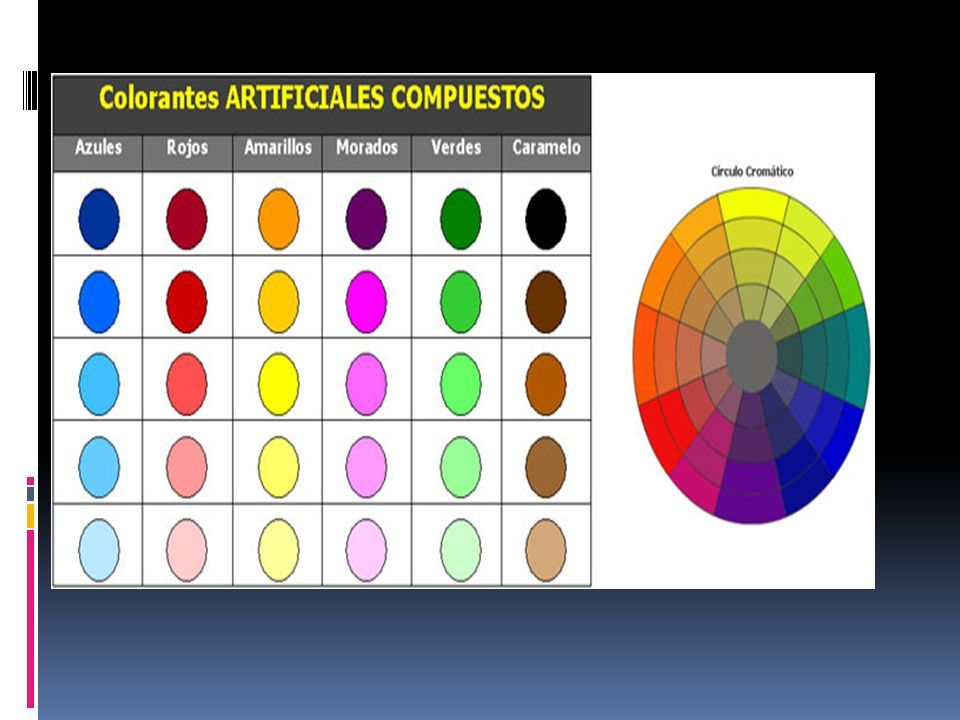The image size is (960, 720).
Task: Click the dark crimson swatch under Rojos
Action: [187, 219]
